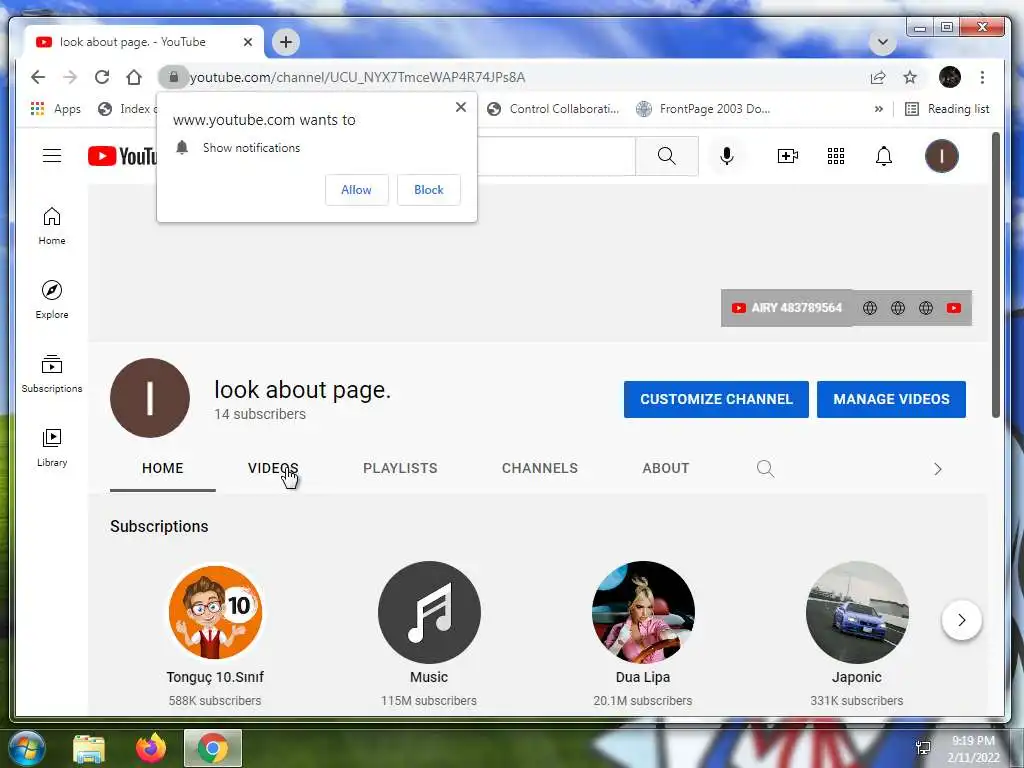1024x768 pixels.
Task: Click the first globe link in the banner
Action: pos(870,308)
